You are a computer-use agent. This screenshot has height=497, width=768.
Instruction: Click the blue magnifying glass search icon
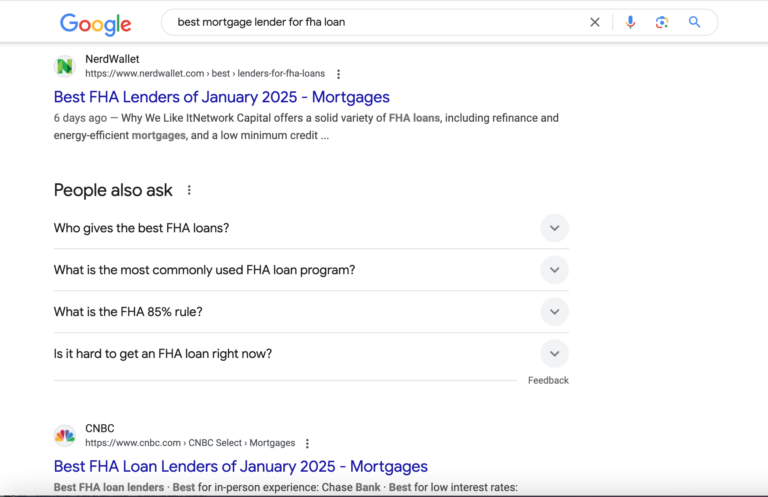tap(694, 22)
